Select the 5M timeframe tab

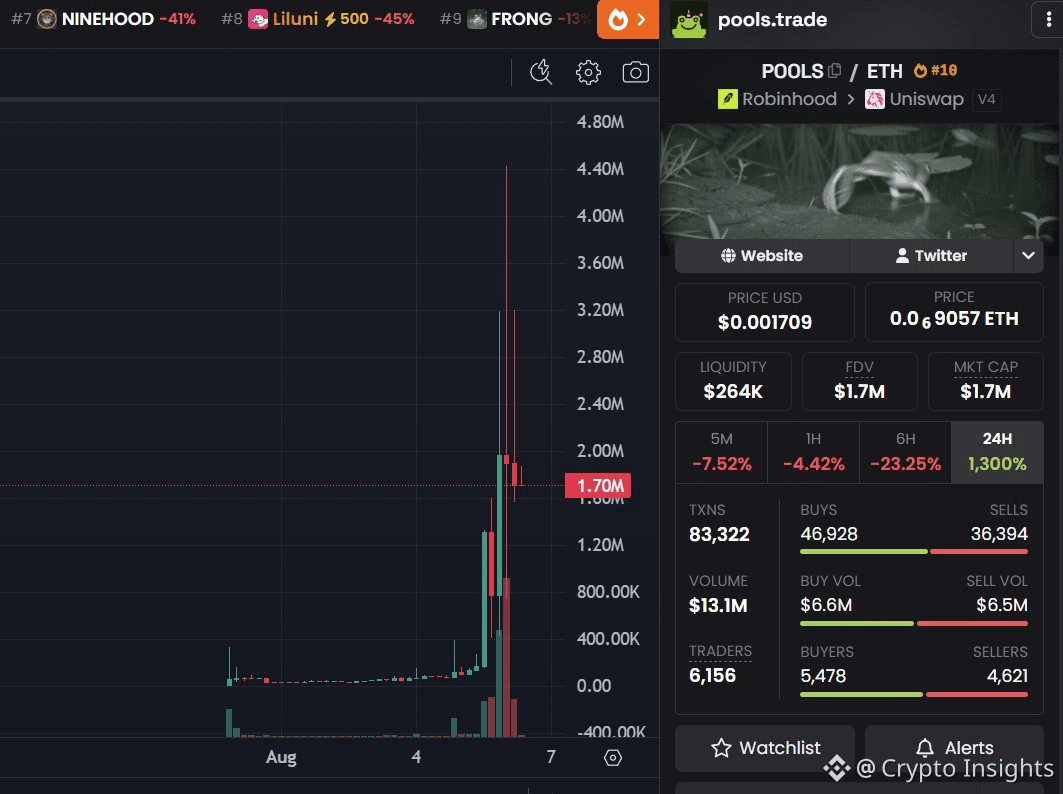[721, 452]
